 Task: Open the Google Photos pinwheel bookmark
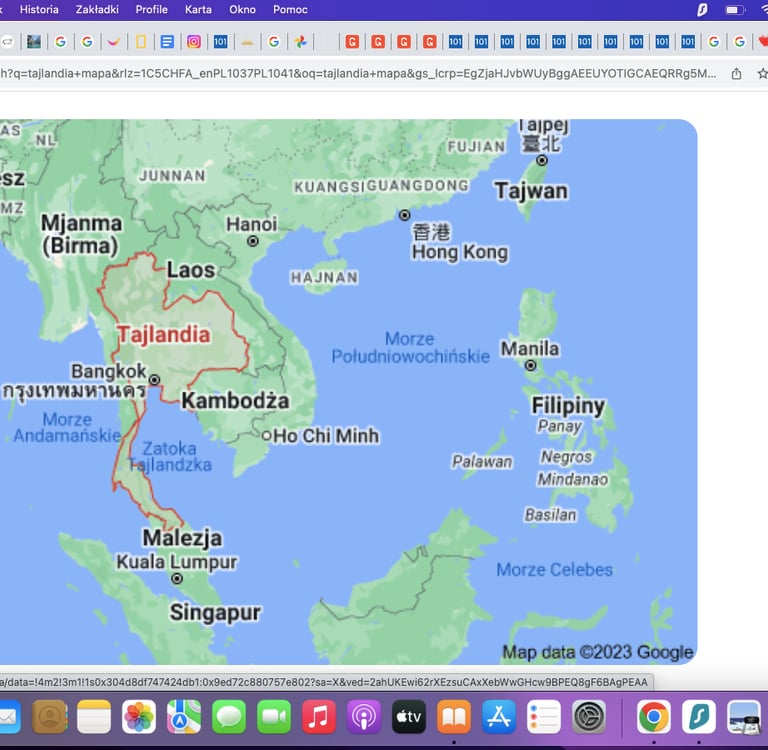(300, 42)
